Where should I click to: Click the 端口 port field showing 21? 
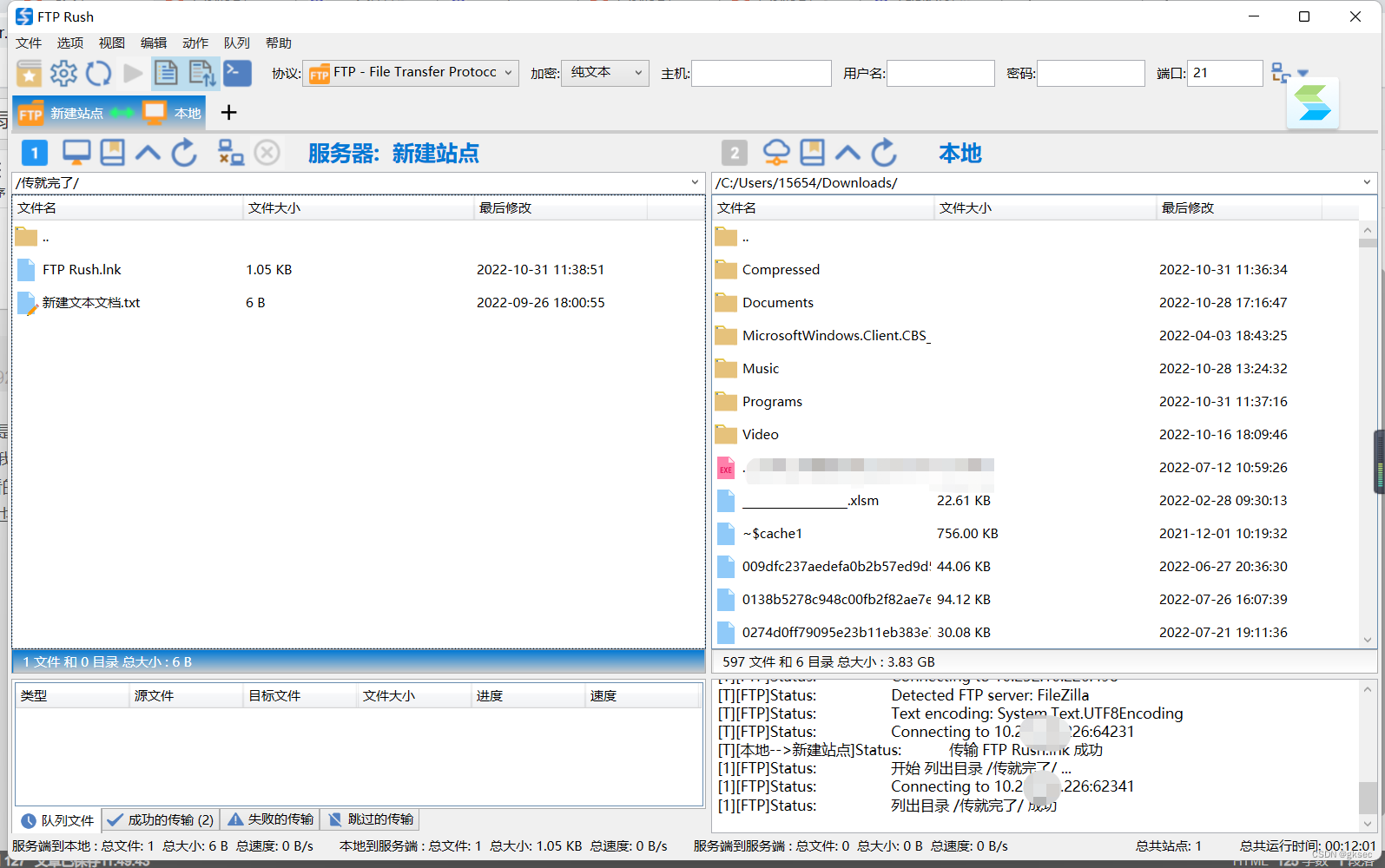[1225, 73]
